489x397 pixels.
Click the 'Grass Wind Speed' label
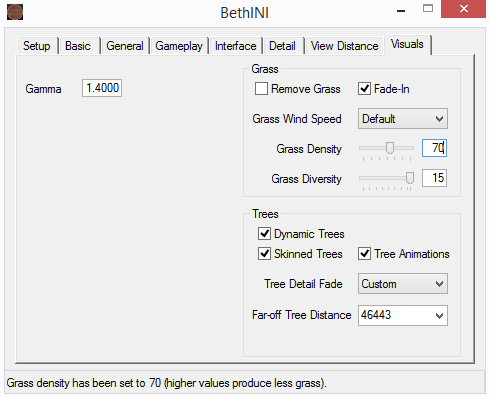[297, 119]
